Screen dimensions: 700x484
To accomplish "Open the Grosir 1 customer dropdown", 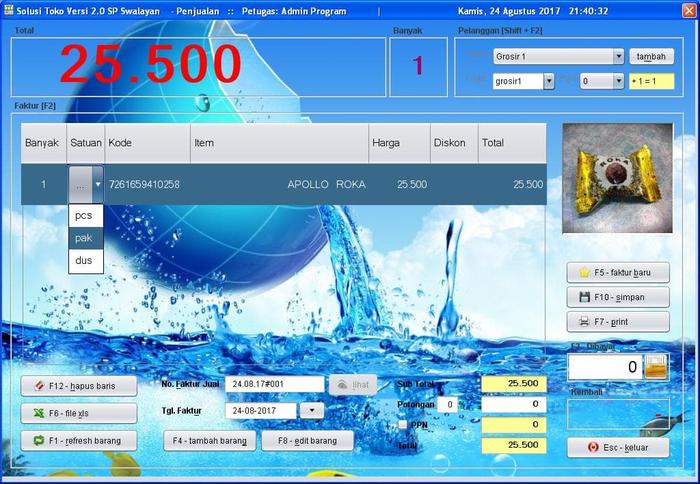I will (x=618, y=57).
